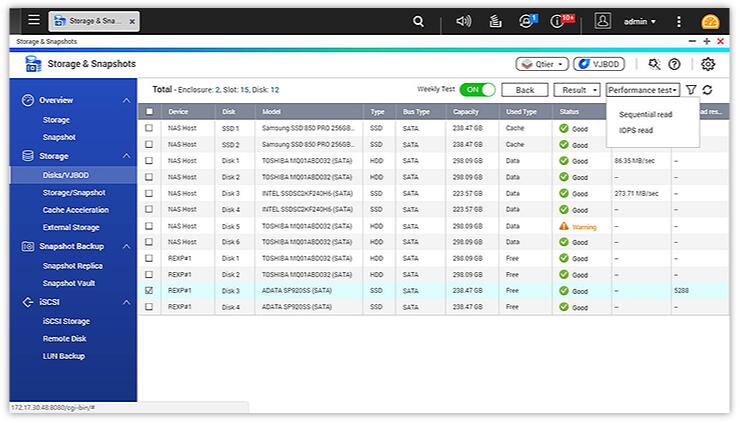Image resolution: width=740 pixels, height=423 pixels.
Task: Click the Good status icon for SSD 1
Action: (563, 128)
